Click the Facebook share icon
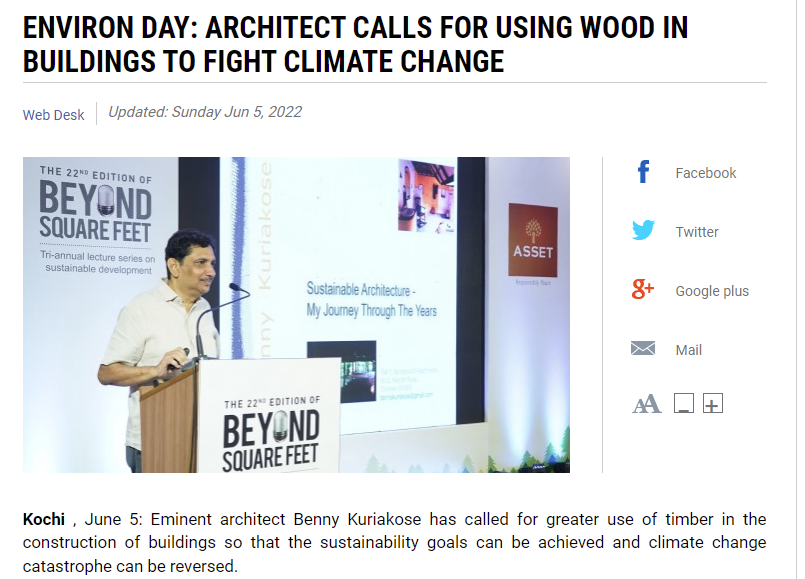Image resolution: width=805 pixels, height=579 pixels. (x=643, y=172)
